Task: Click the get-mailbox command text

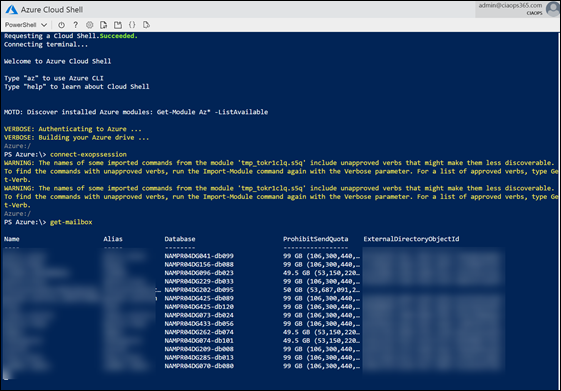Action: pos(71,222)
